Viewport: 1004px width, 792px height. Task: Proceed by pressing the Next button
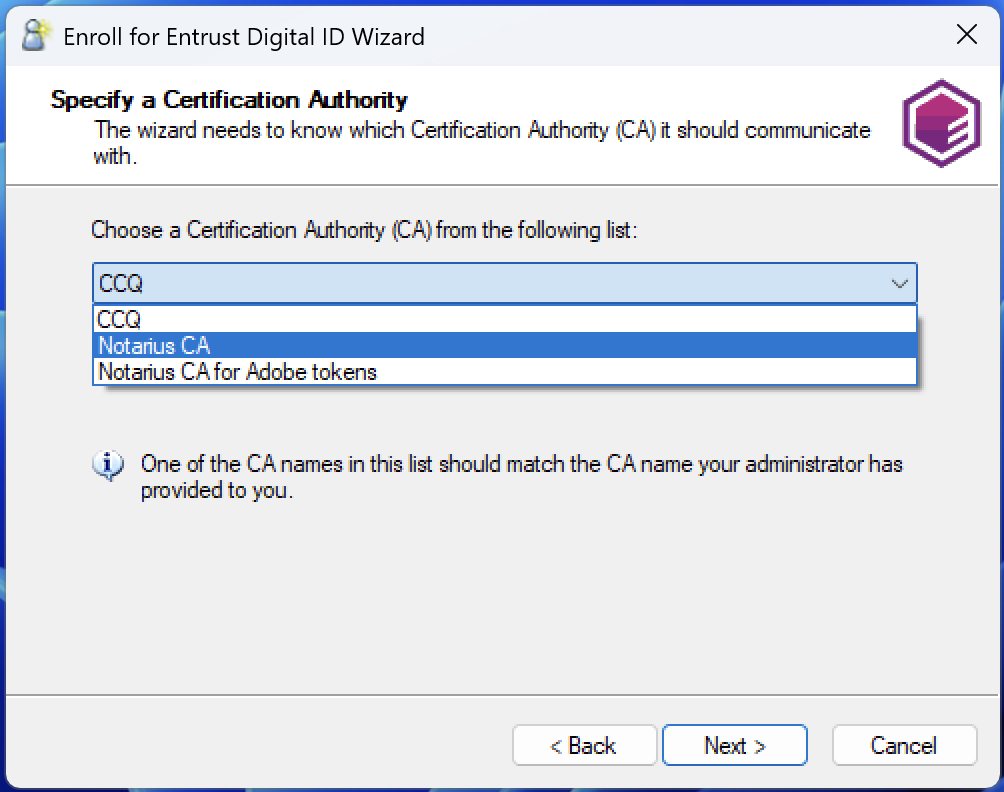pos(734,746)
